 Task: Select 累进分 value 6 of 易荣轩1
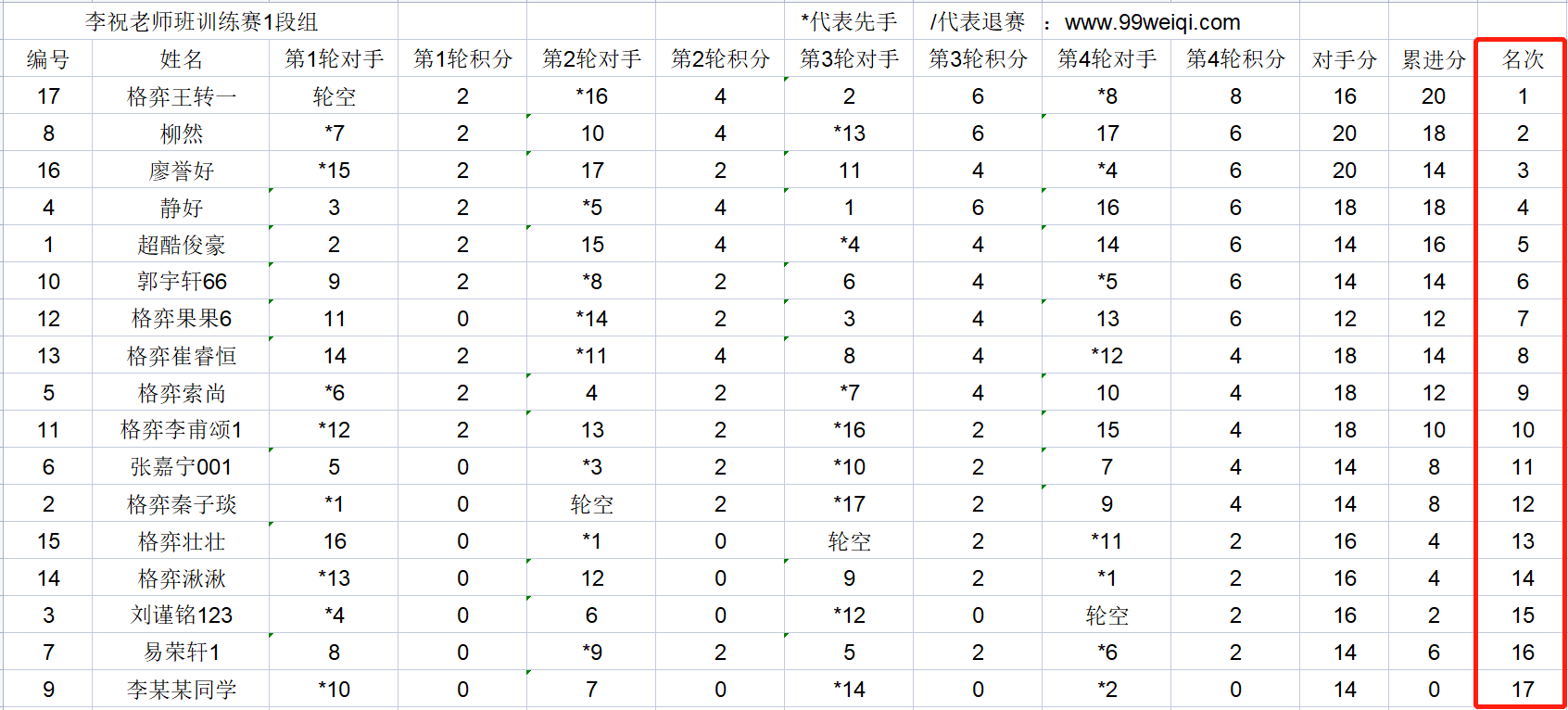tap(1434, 653)
